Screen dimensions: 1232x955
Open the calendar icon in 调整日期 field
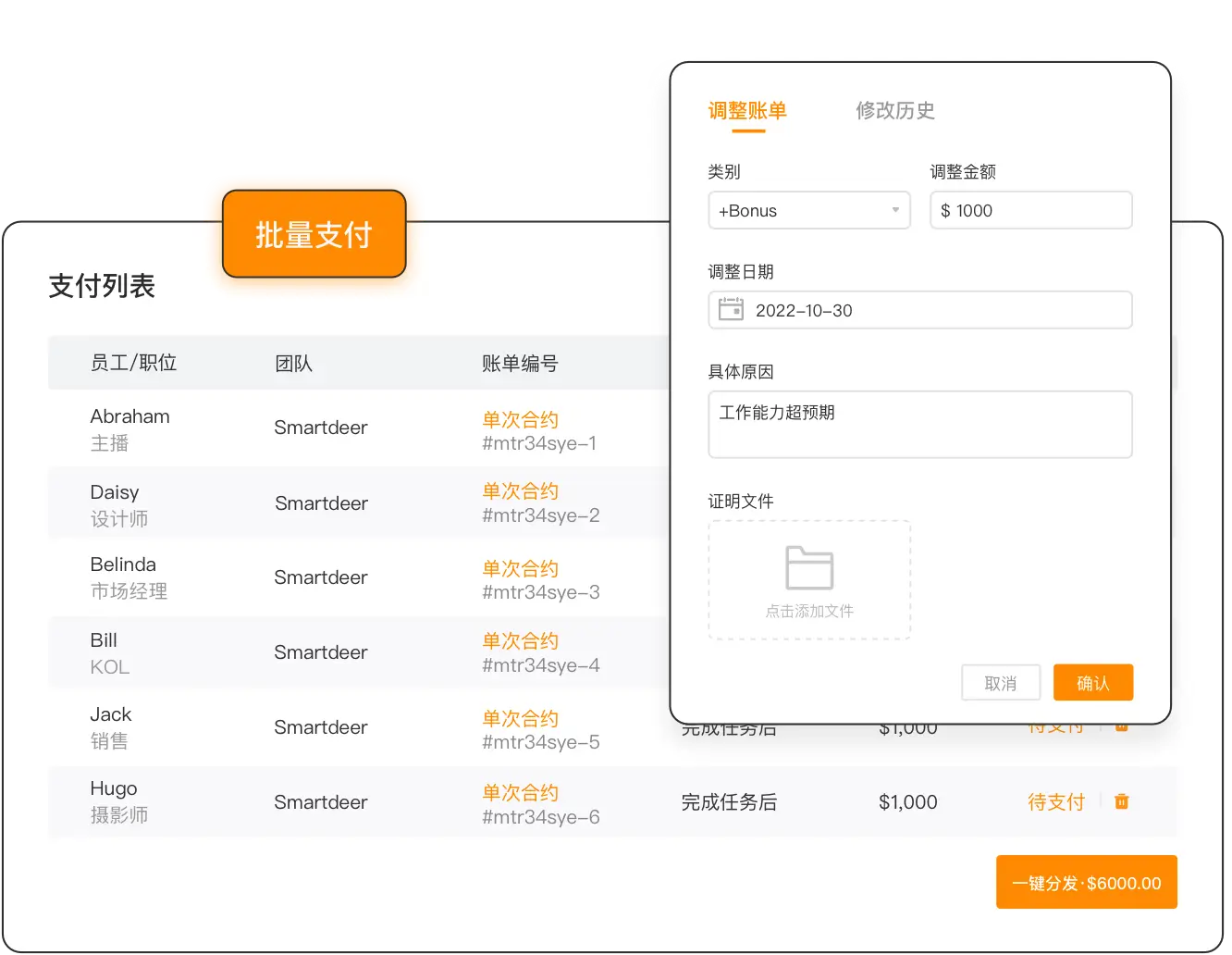[x=731, y=310]
